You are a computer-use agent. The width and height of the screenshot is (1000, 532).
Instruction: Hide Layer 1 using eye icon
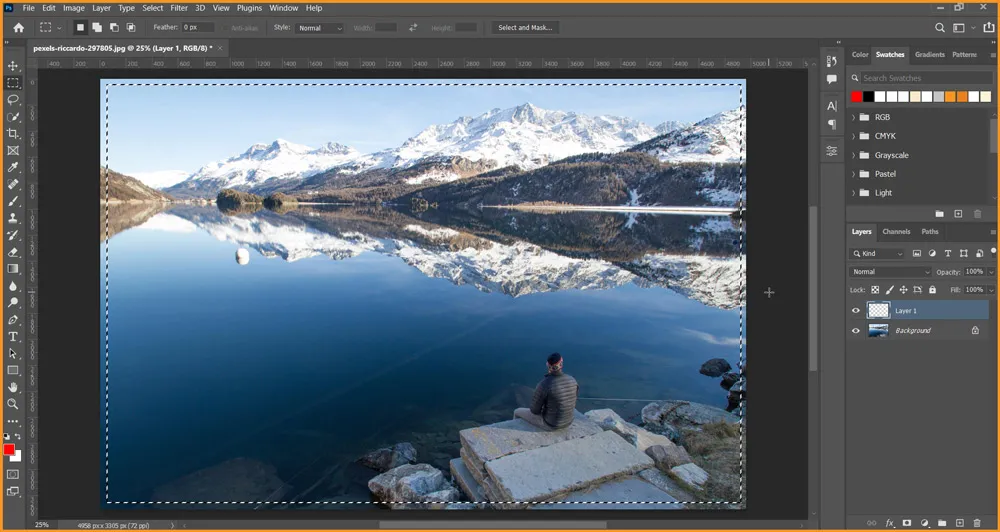coord(856,311)
